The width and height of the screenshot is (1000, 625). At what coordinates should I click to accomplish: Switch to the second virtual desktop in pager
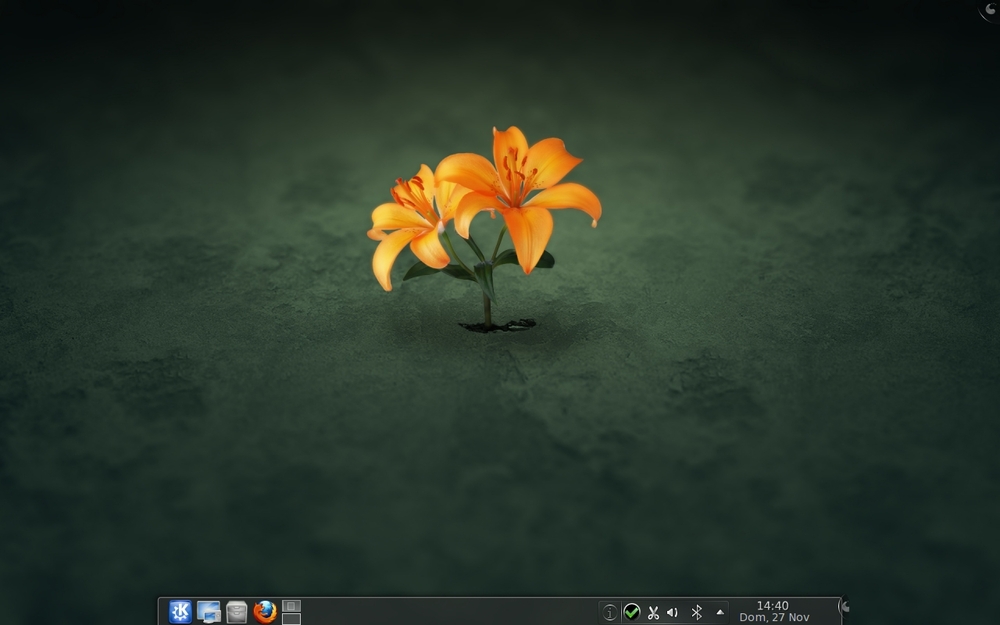pyautogui.click(x=291, y=619)
